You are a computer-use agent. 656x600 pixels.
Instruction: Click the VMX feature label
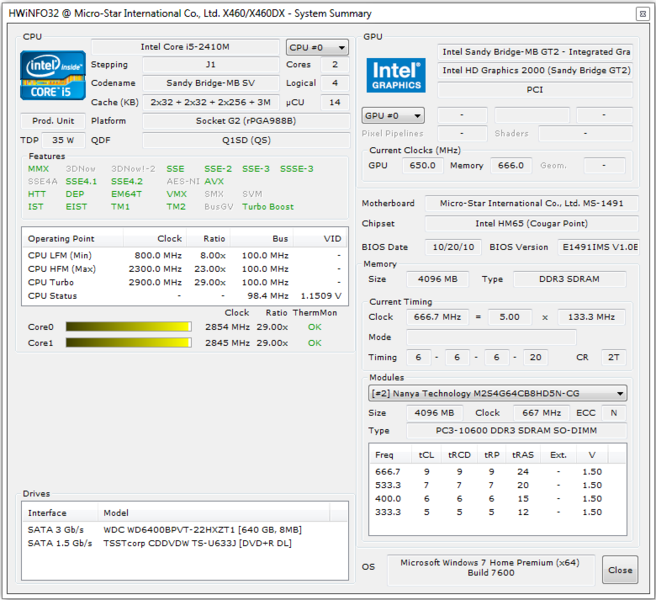[177, 194]
